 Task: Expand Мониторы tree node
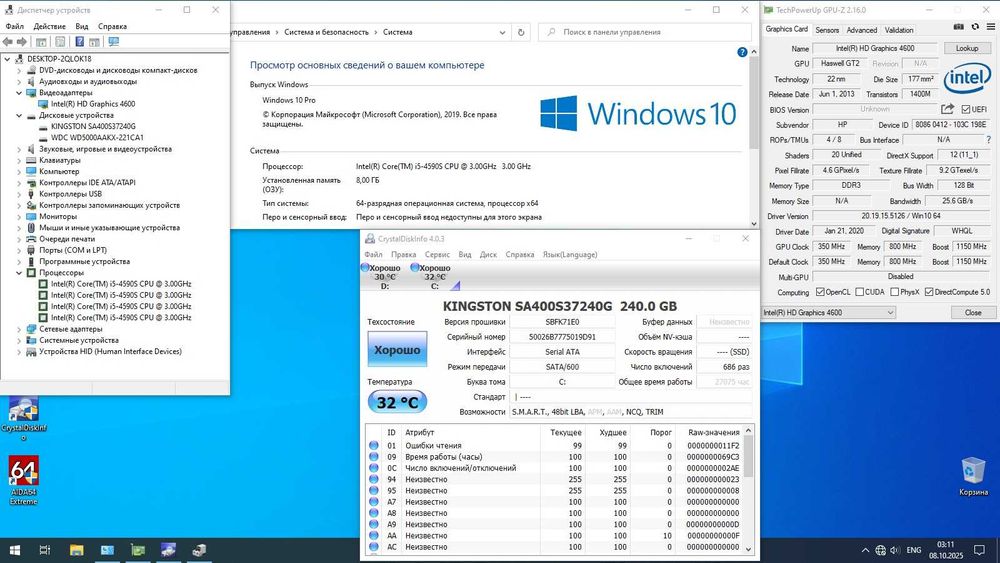click(19, 216)
